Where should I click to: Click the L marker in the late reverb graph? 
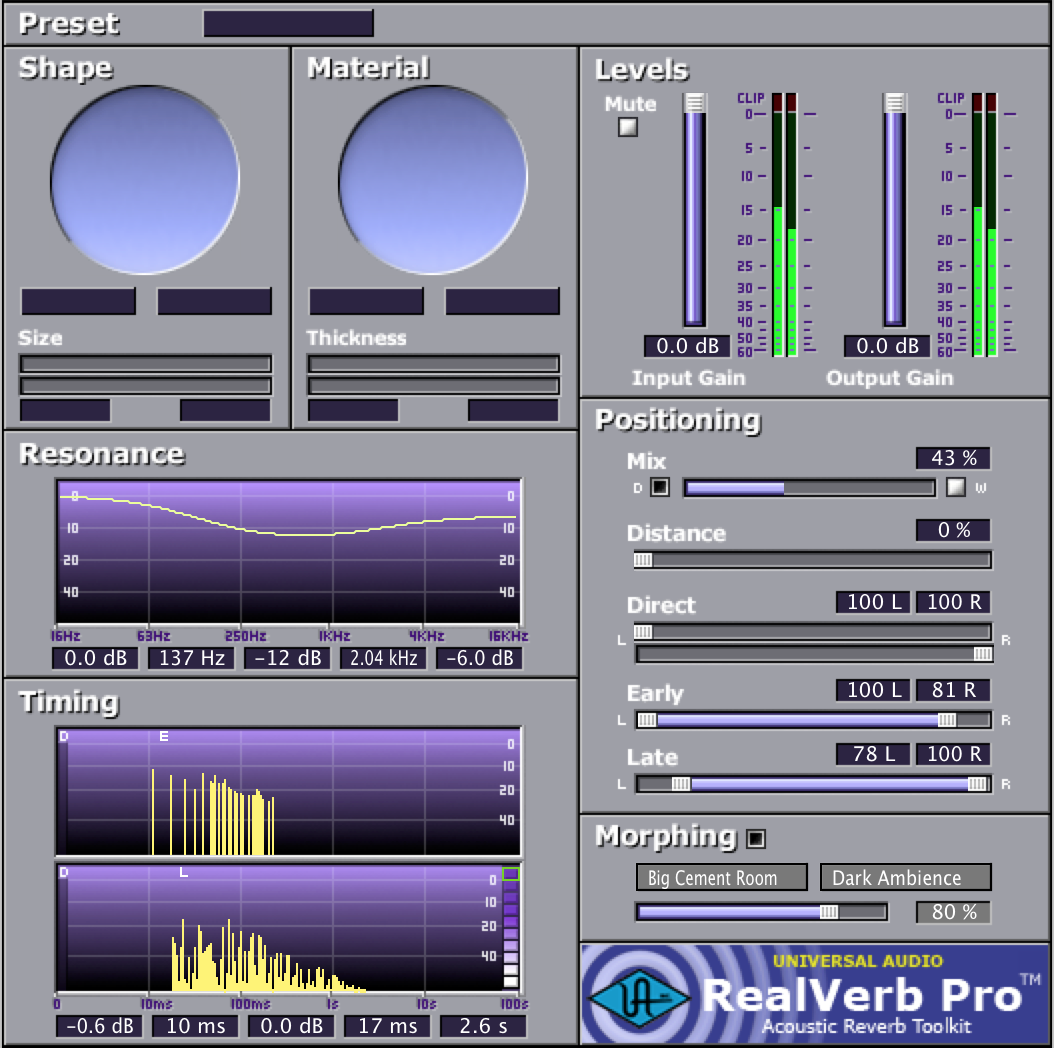point(184,873)
